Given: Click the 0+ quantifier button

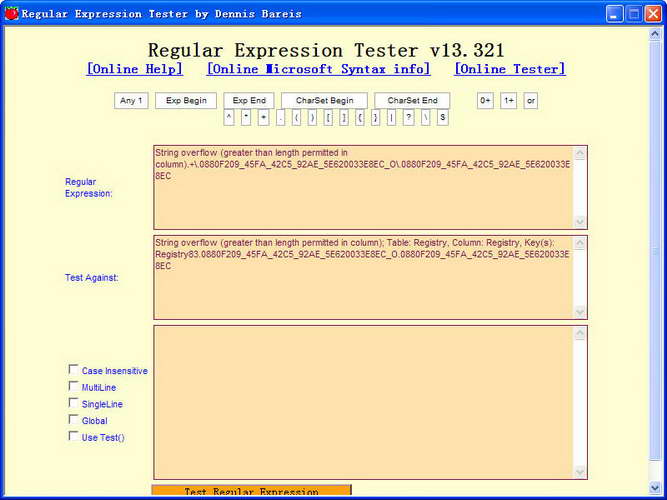Looking at the screenshot, I should 485,101.
